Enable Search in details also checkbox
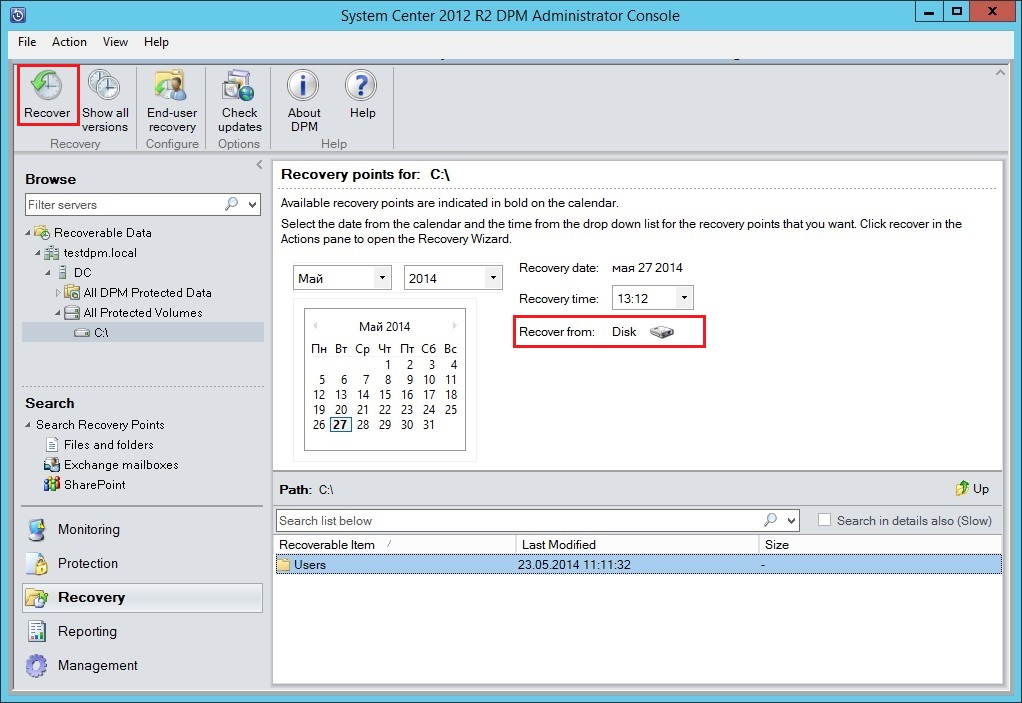The width and height of the screenshot is (1022, 703). (824, 520)
